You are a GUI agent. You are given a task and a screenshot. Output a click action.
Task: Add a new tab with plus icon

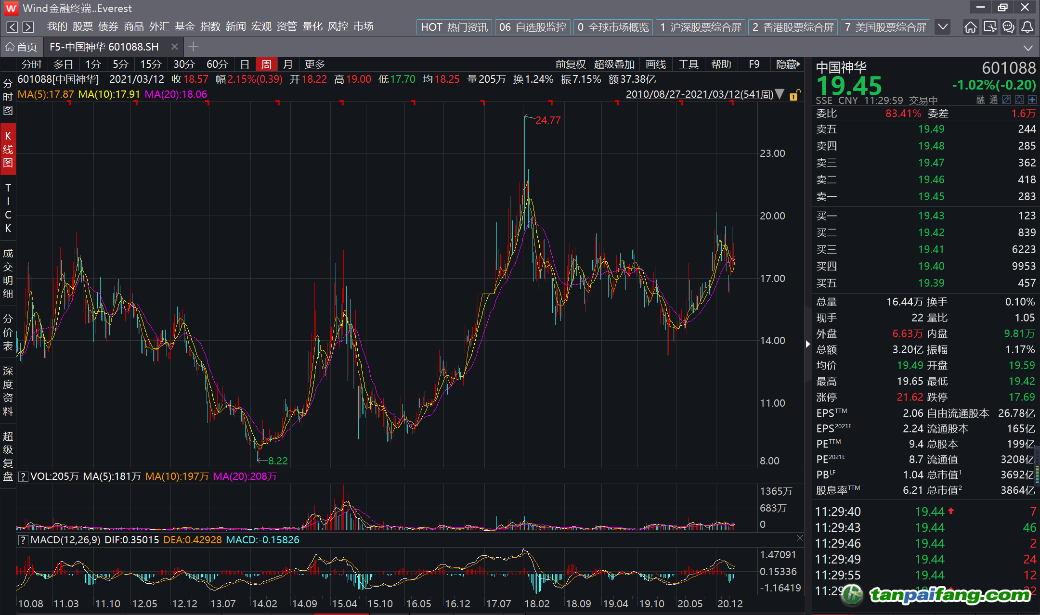coord(193,46)
